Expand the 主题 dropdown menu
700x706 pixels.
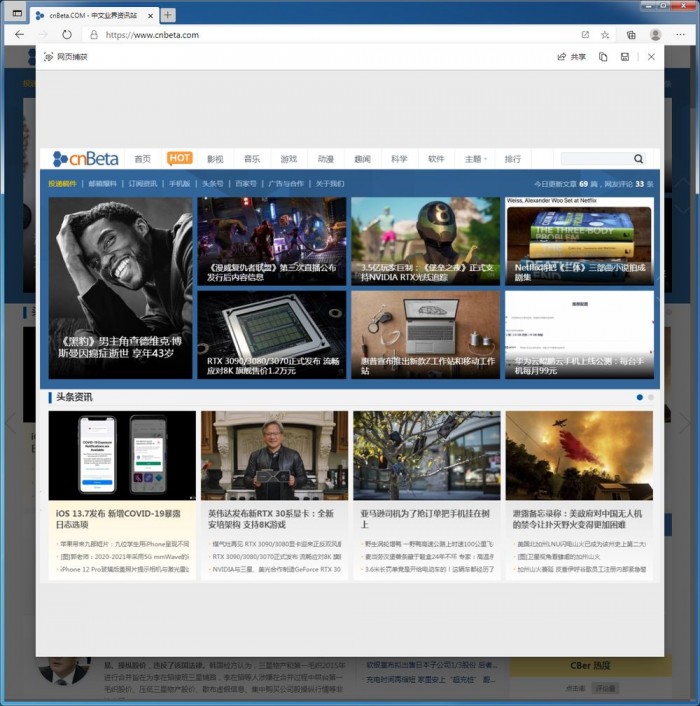click(x=475, y=159)
